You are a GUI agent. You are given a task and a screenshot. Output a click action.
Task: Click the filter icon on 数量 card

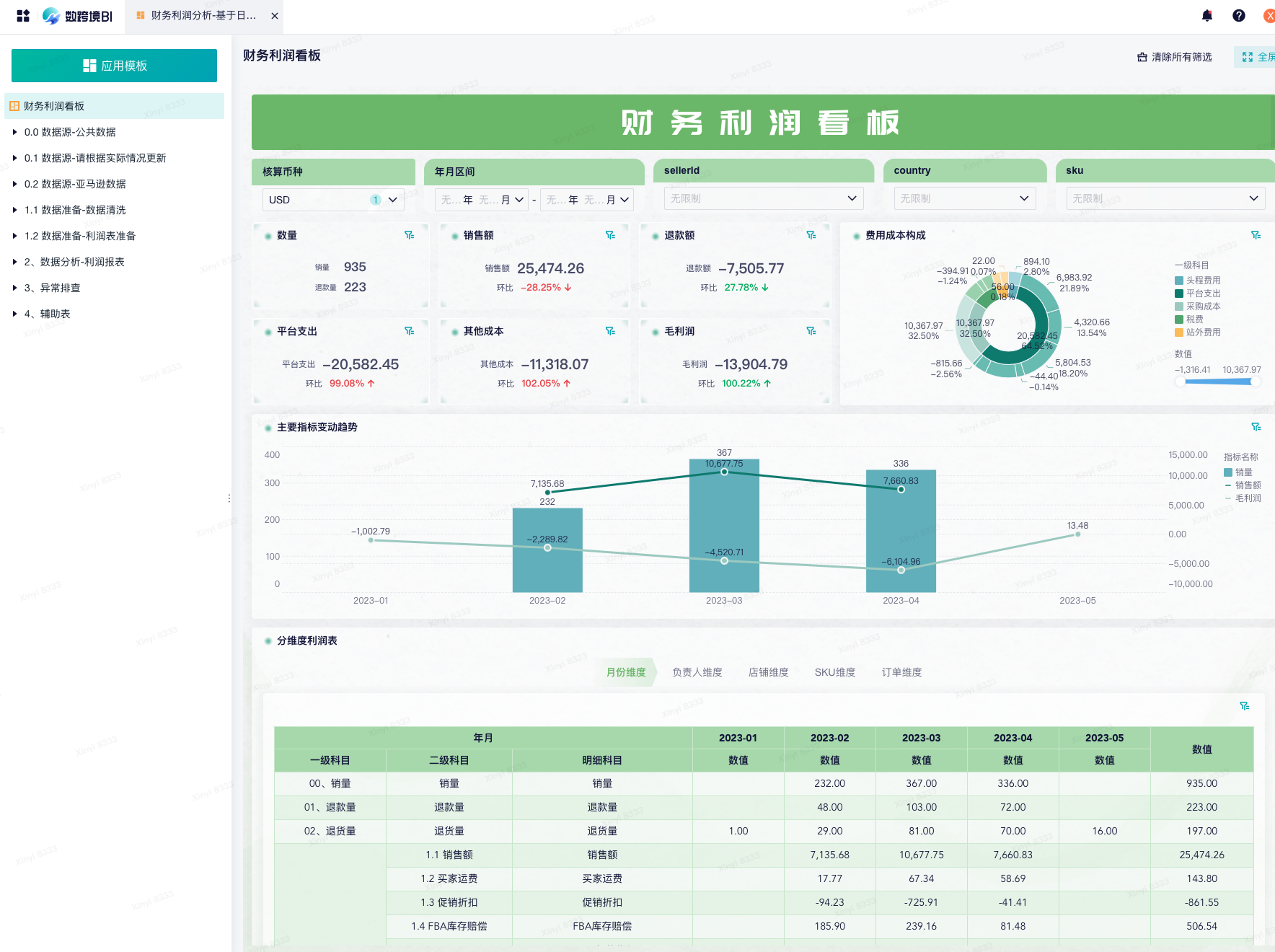(x=409, y=235)
